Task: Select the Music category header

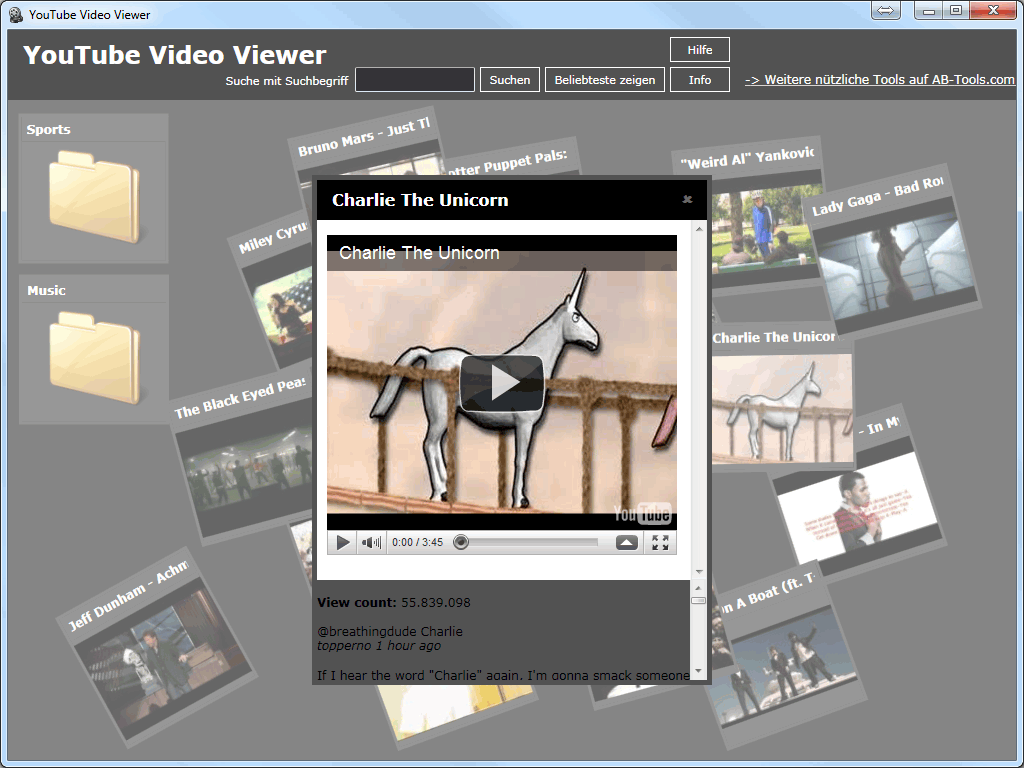Action: click(x=46, y=288)
